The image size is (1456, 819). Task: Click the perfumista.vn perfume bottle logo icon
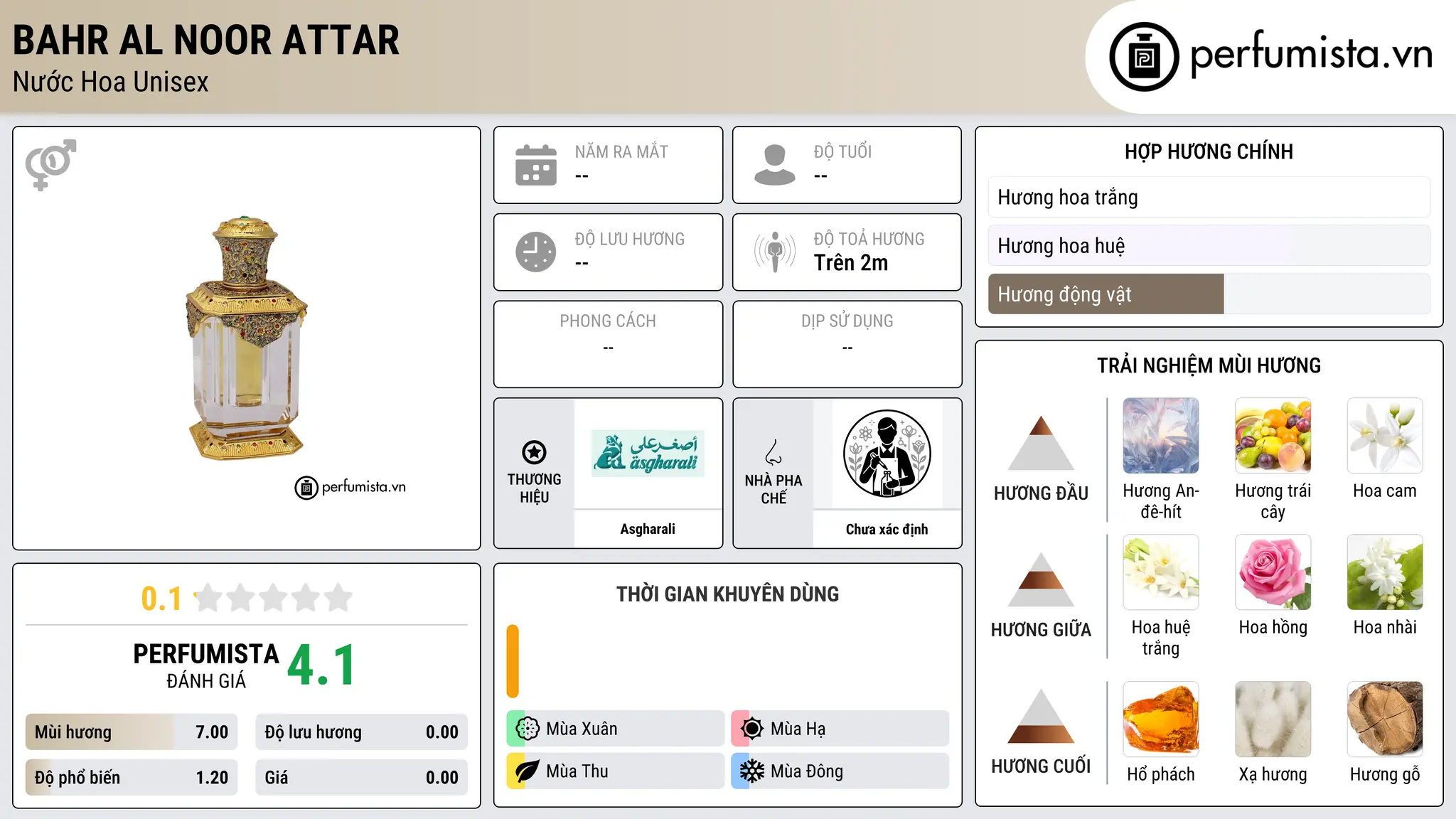(x=1144, y=57)
